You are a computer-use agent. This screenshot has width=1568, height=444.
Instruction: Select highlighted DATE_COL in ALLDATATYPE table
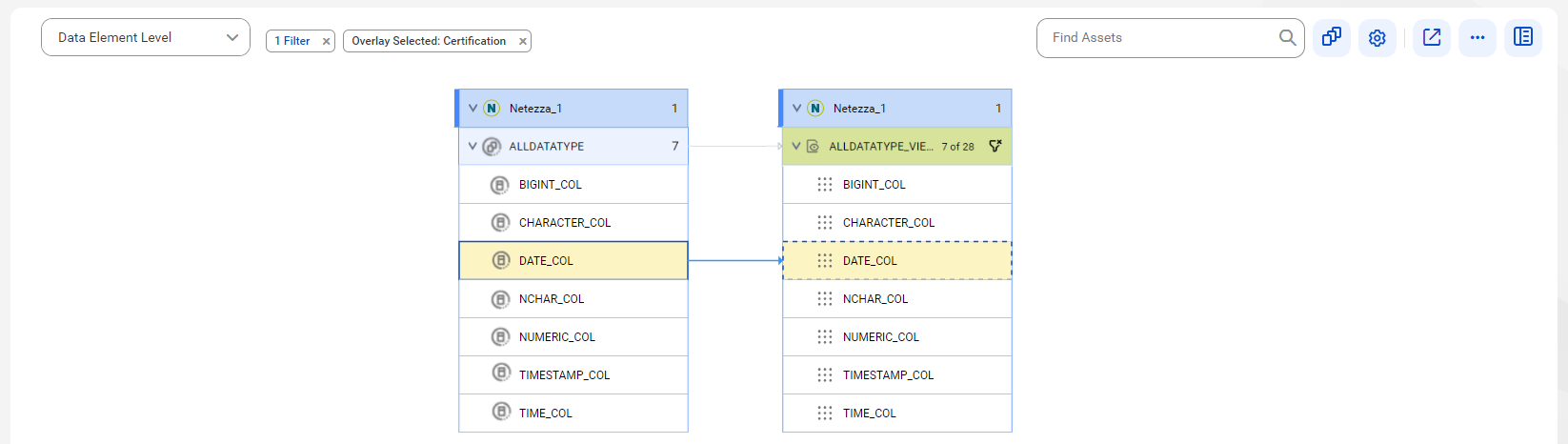(x=573, y=261)
